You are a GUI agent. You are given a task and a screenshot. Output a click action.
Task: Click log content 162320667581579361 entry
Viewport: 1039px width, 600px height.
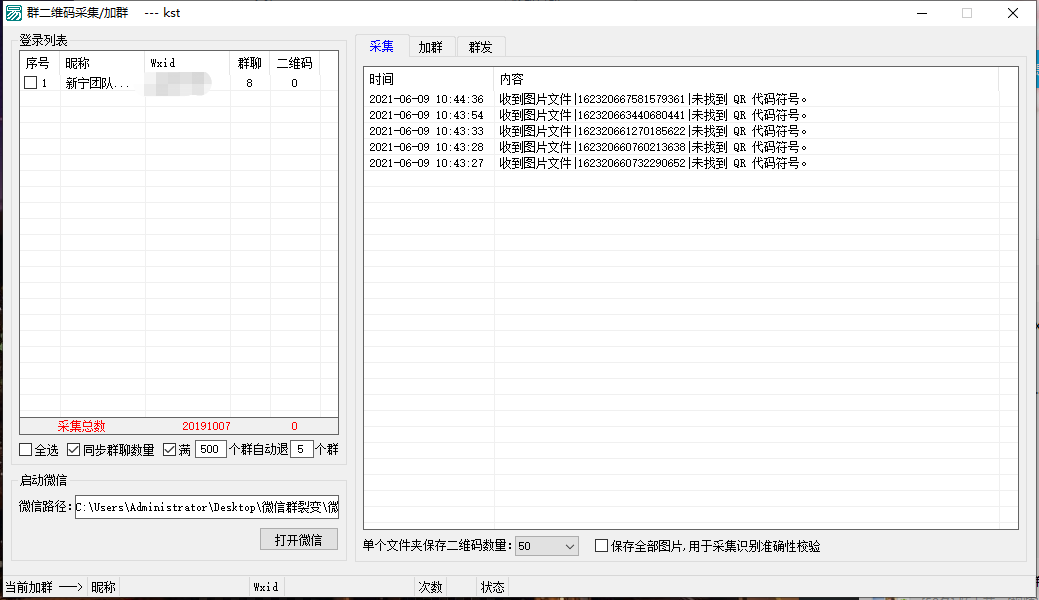[x=653, y=99]
